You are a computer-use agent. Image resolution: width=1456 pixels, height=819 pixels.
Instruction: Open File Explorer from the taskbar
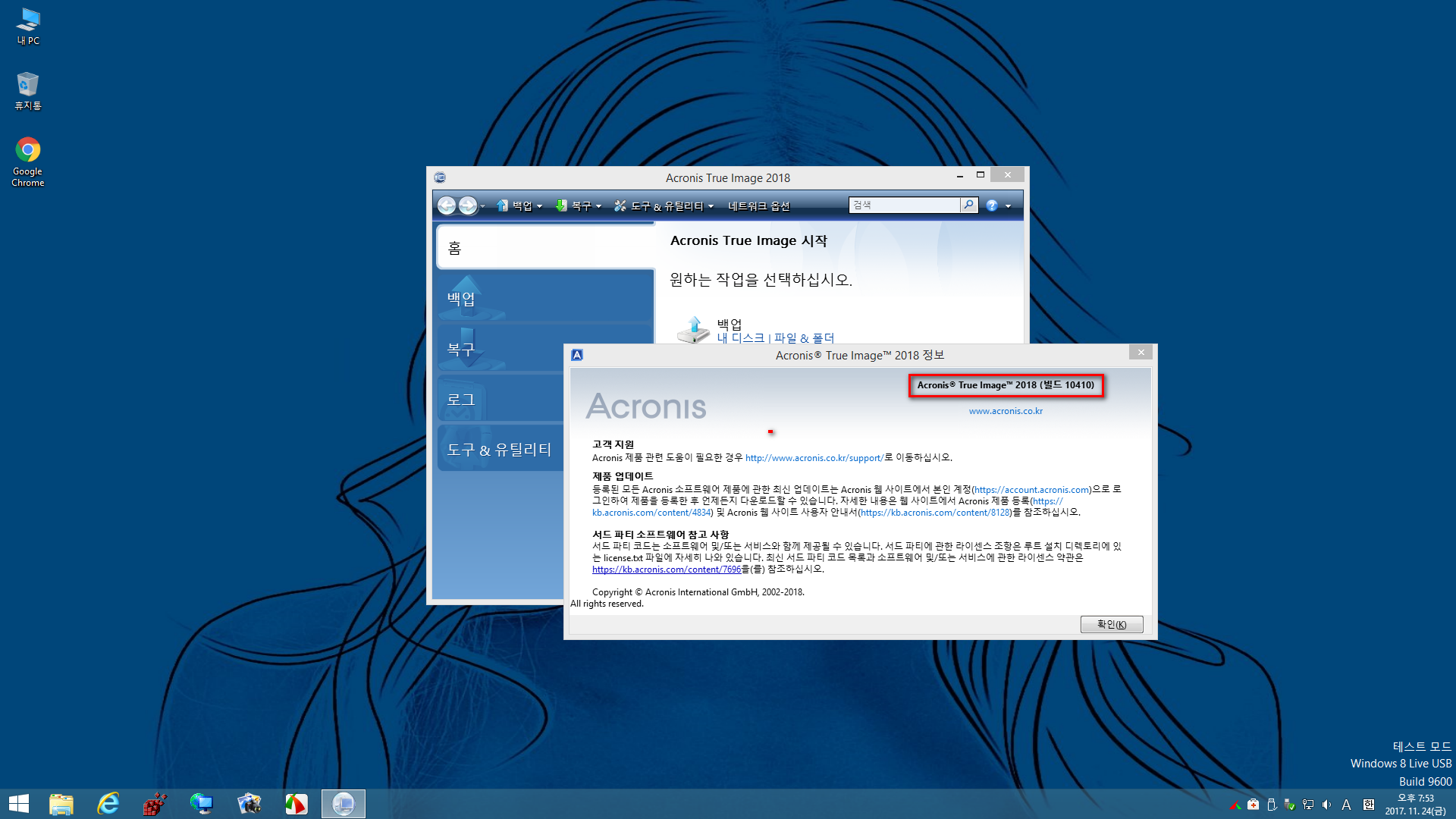pyautogui.click(x=61, y=804)
